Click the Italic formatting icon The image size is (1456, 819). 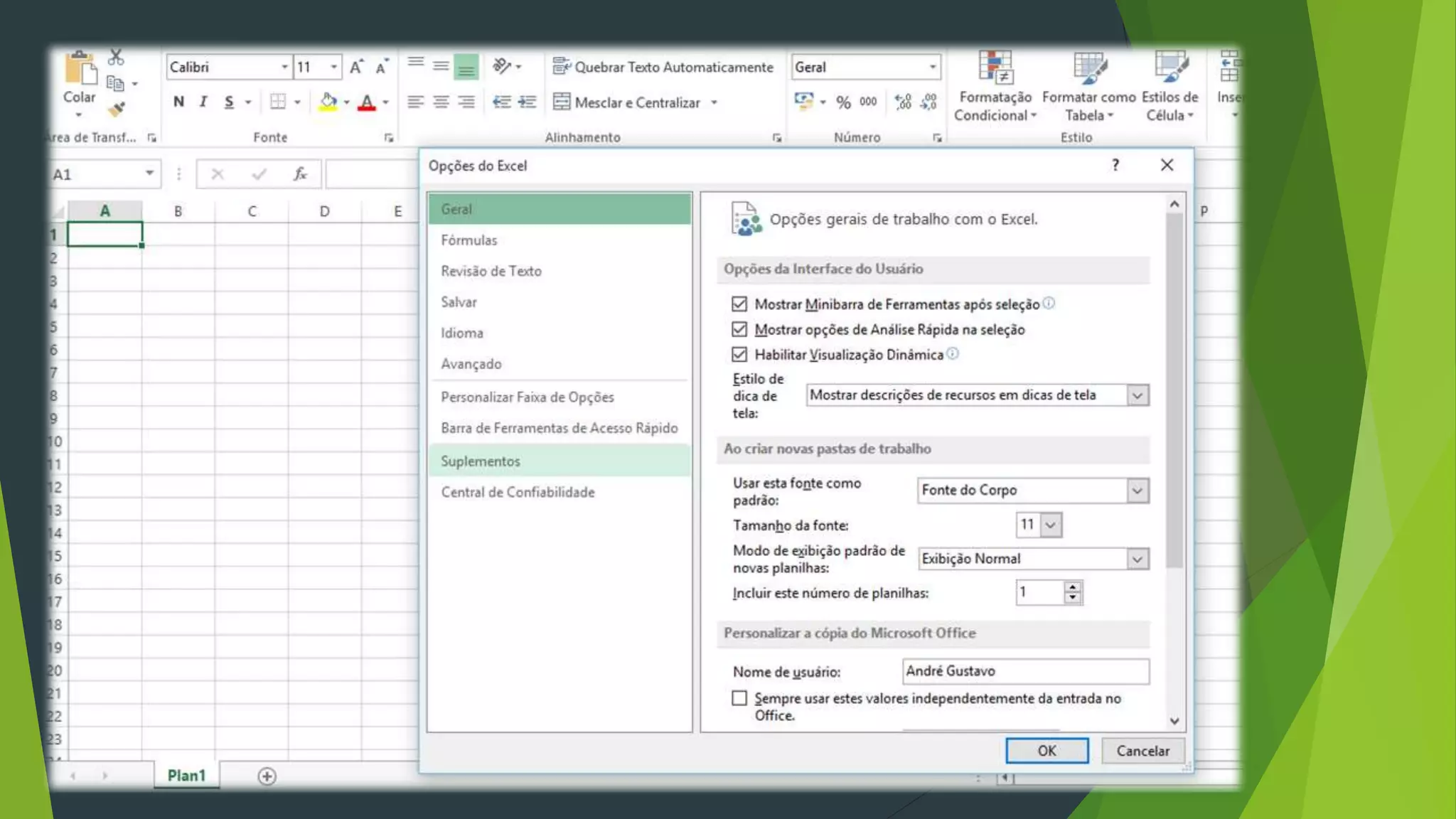[203, 102]
